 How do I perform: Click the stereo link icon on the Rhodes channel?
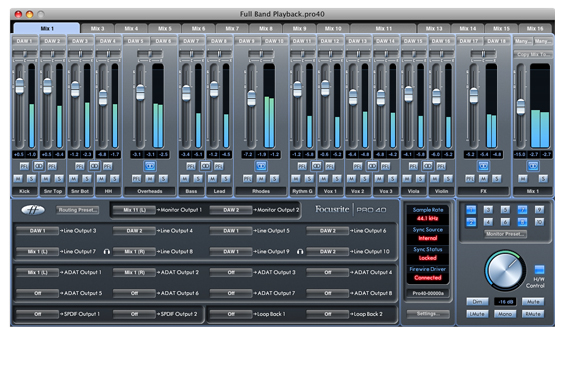click(261, 166)
